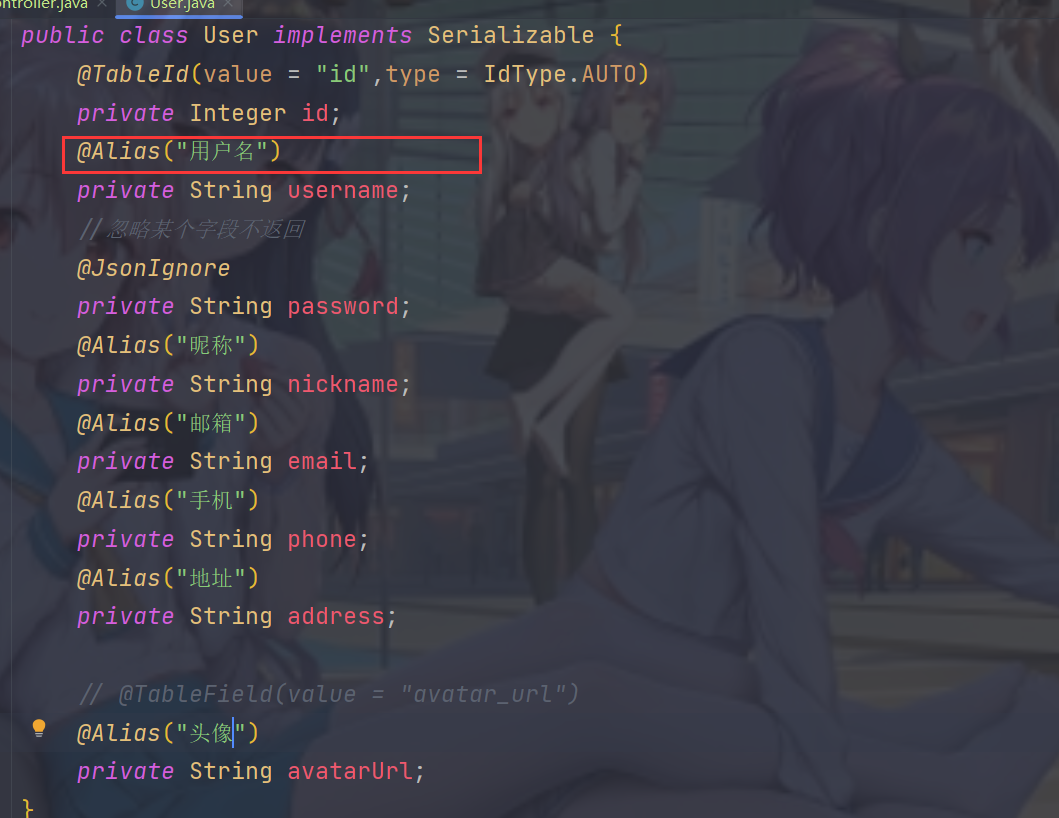This screenshot has width=1059, height=818.
Task: Click the @Alias("邮箱") annotation
Action: pos(167,424)
